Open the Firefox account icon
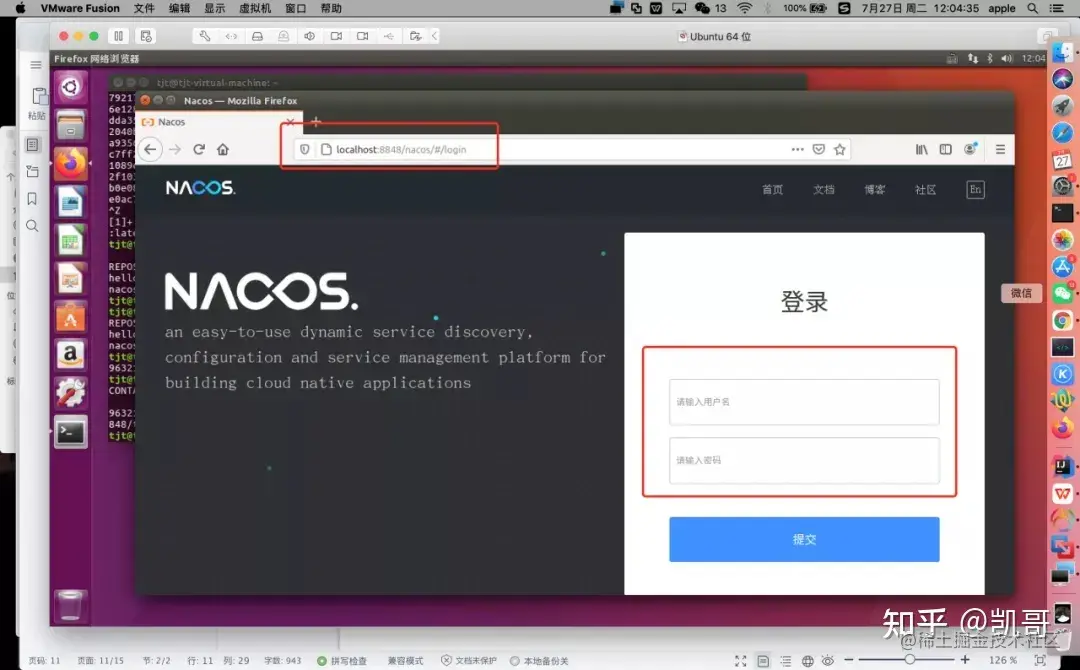This screenshot has height=670, width=1080. click(x=970, y=149)
